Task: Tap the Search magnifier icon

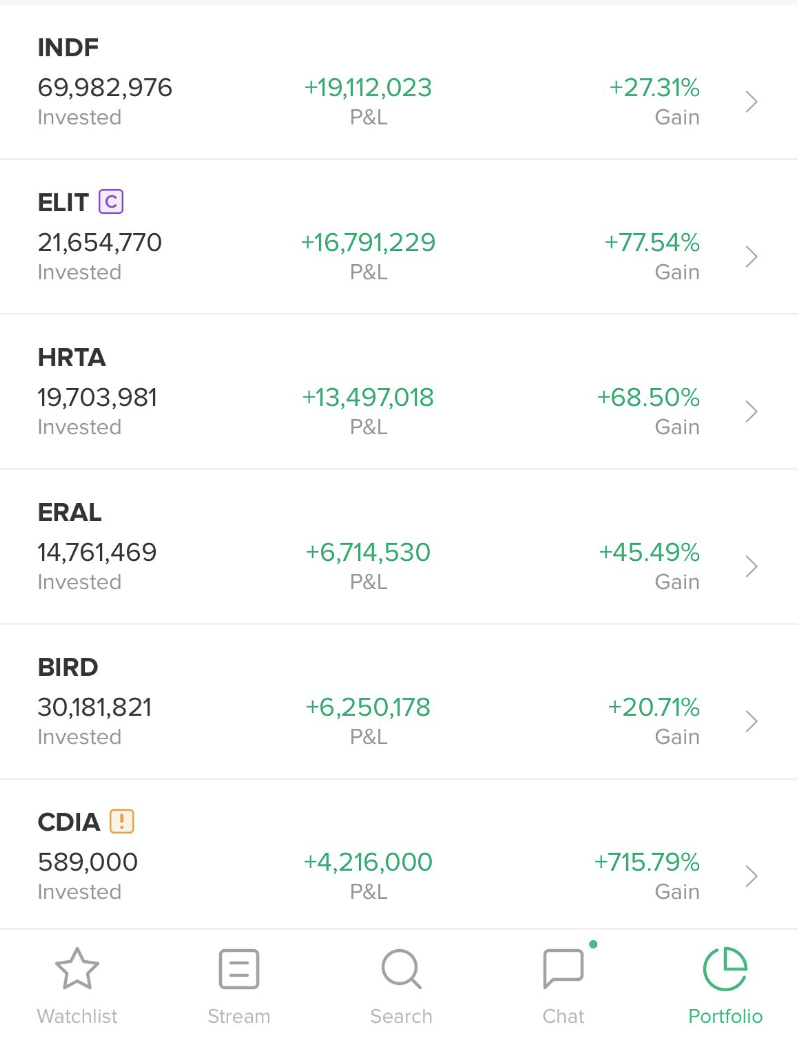Action: (x=401, y=969)
